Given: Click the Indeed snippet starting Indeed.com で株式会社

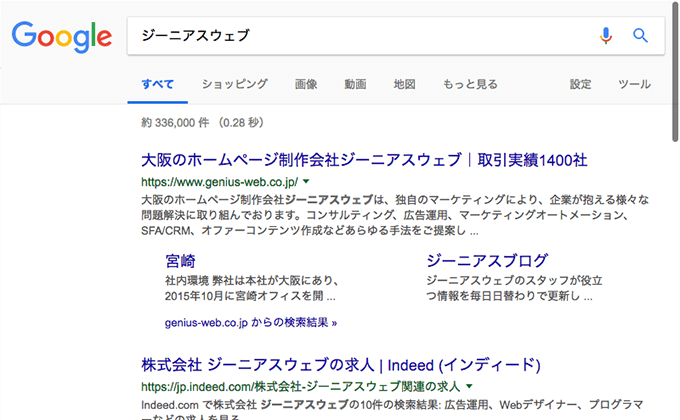Looking at the screenshot, I should [x=392, y=411].
